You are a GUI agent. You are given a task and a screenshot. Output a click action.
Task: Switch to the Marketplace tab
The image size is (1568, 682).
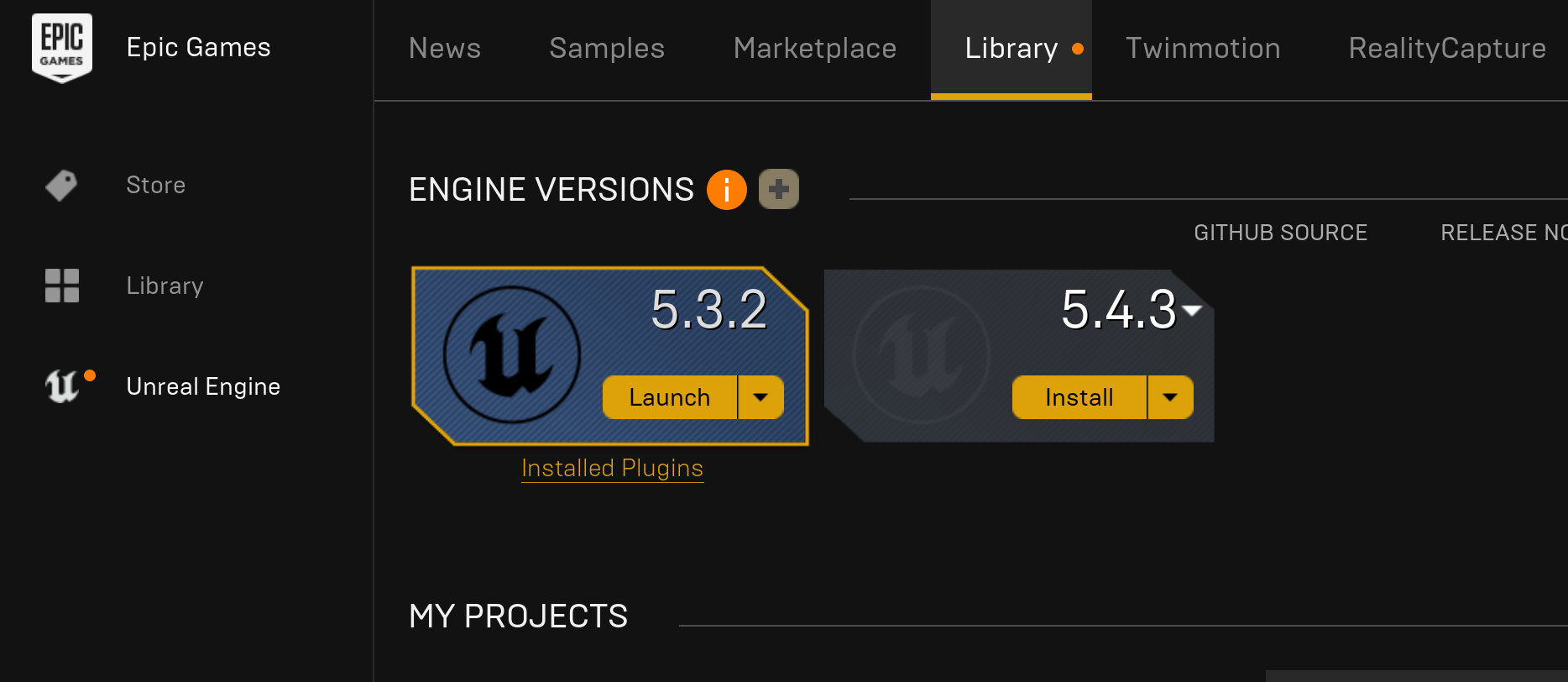(x=815, y=49)
